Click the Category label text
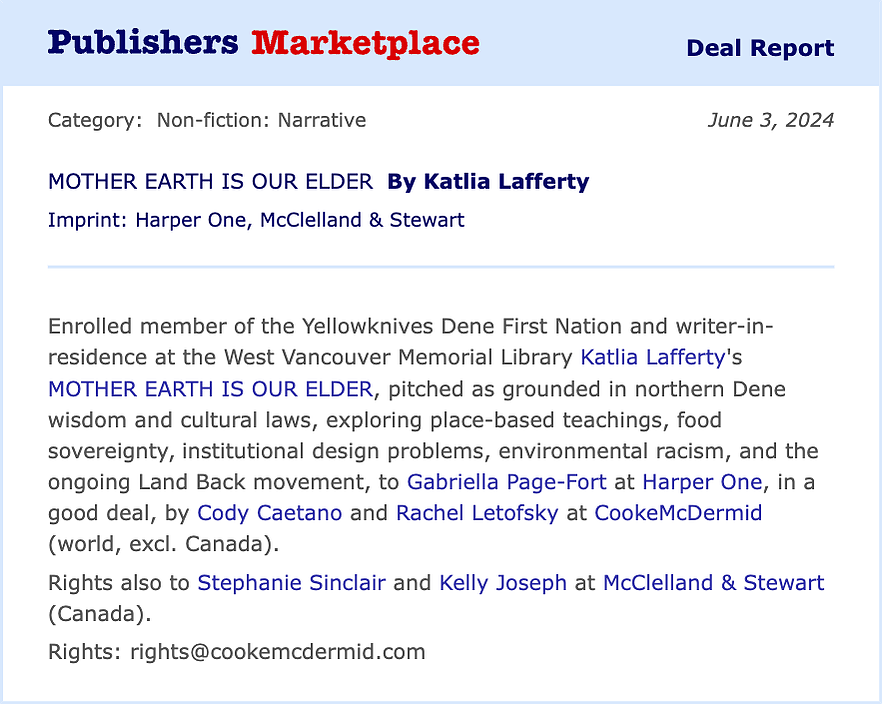 point(95,120)
